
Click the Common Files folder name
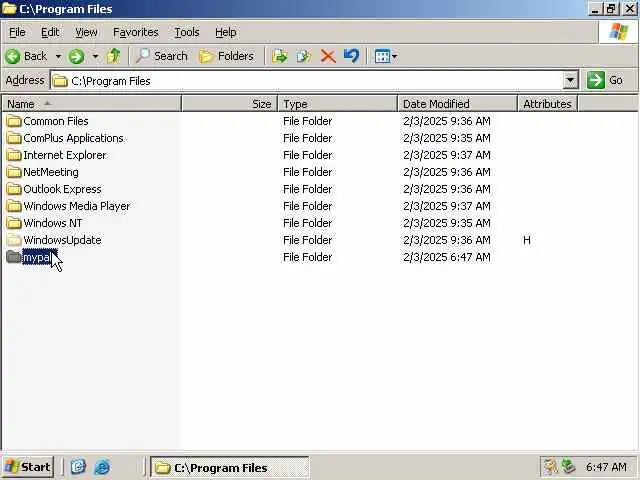point(56,121)
